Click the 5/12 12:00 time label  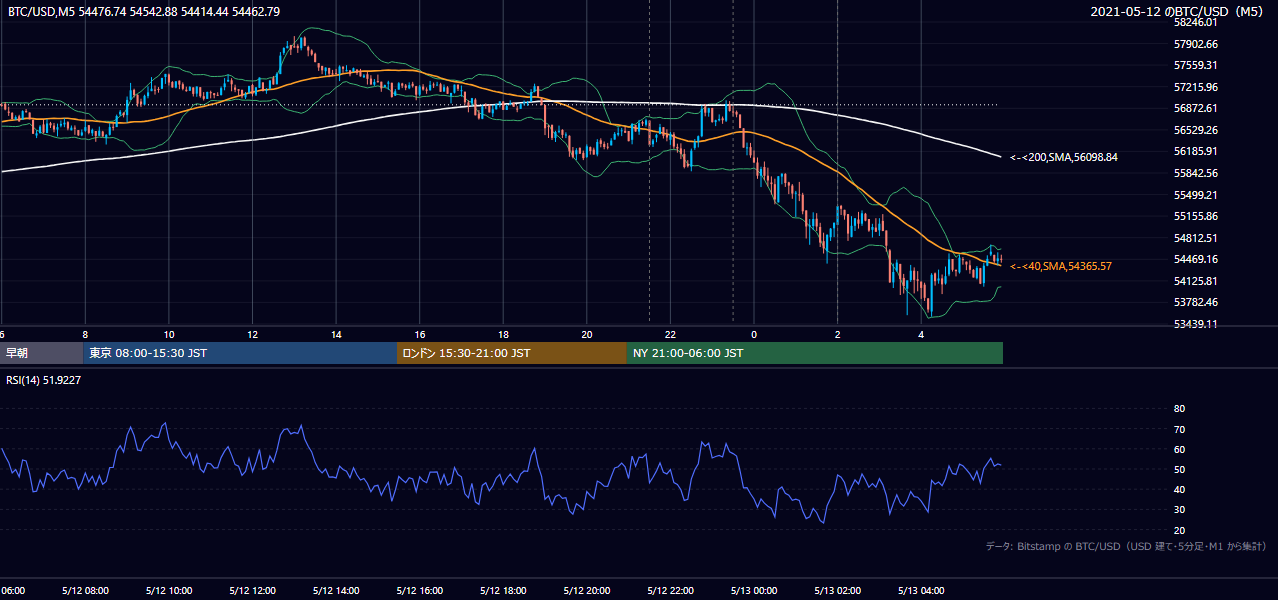(252, 590)
